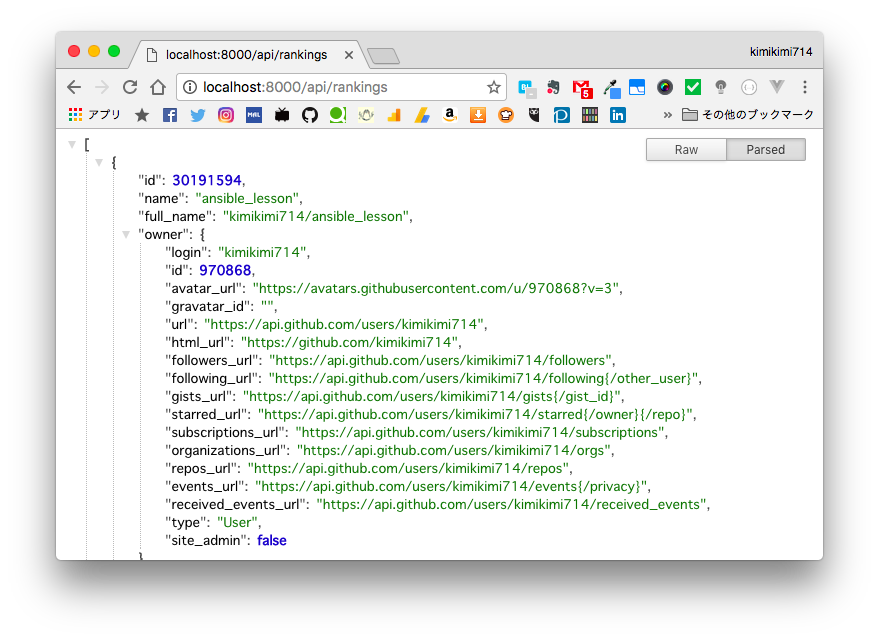The height and width of the screenshot is (640, 879).
Task: Open the Chrome three-dot menu
Action: click(x=805, y=87)
